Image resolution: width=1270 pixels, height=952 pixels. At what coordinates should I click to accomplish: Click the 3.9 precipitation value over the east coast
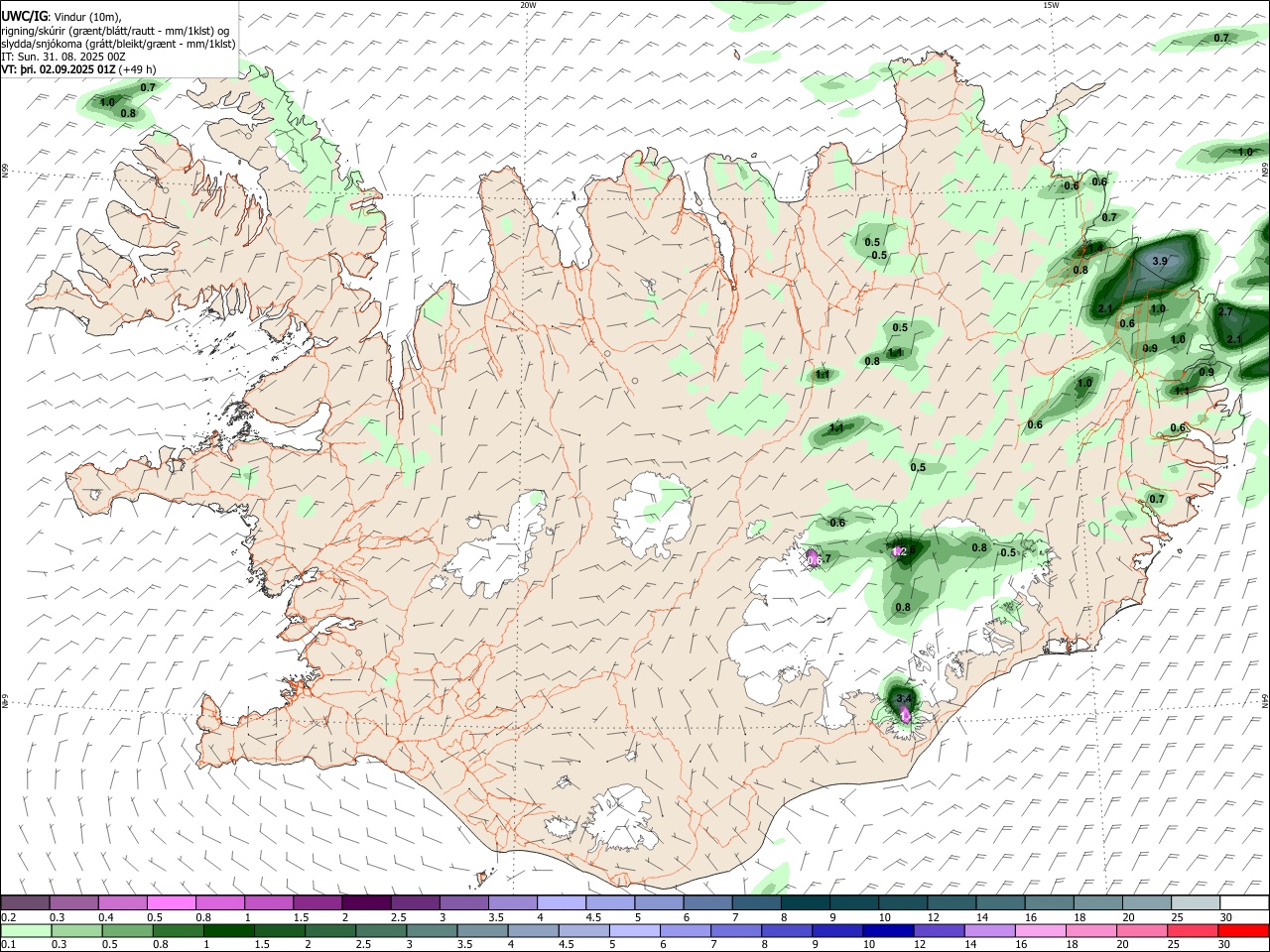pyautogui.click(x=1161, y=261)
